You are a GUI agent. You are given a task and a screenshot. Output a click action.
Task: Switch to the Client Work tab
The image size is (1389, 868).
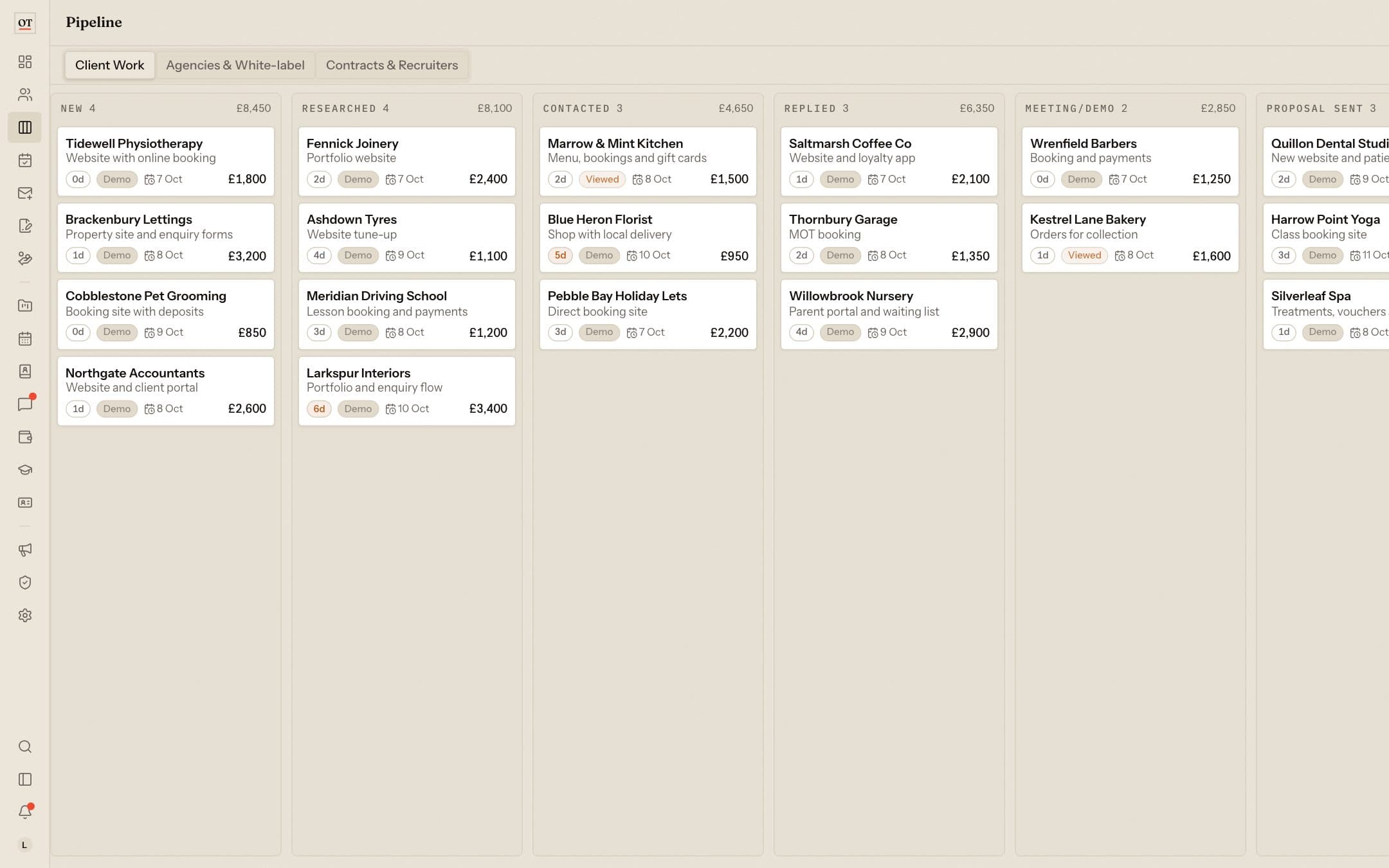[109, 65]
